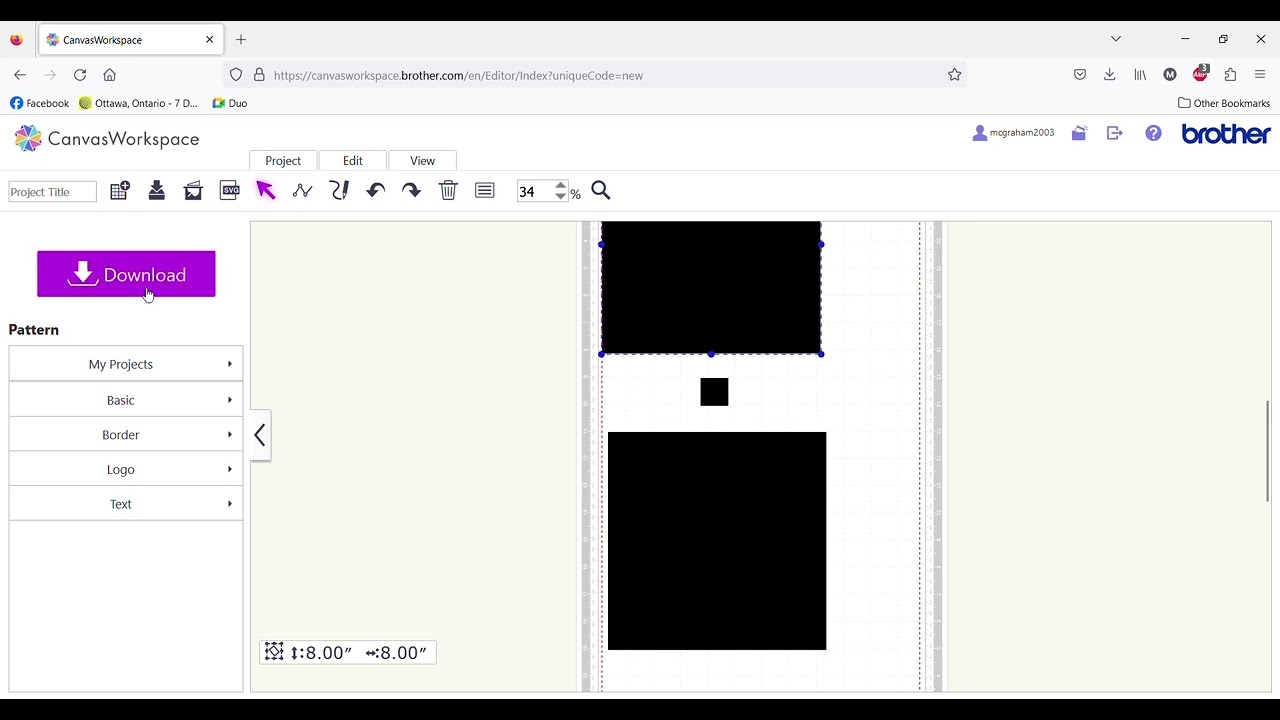Switch to the Edit tab
This screenshot has height=720, width=1280.
pyautogui.click(x=353, y=160)
